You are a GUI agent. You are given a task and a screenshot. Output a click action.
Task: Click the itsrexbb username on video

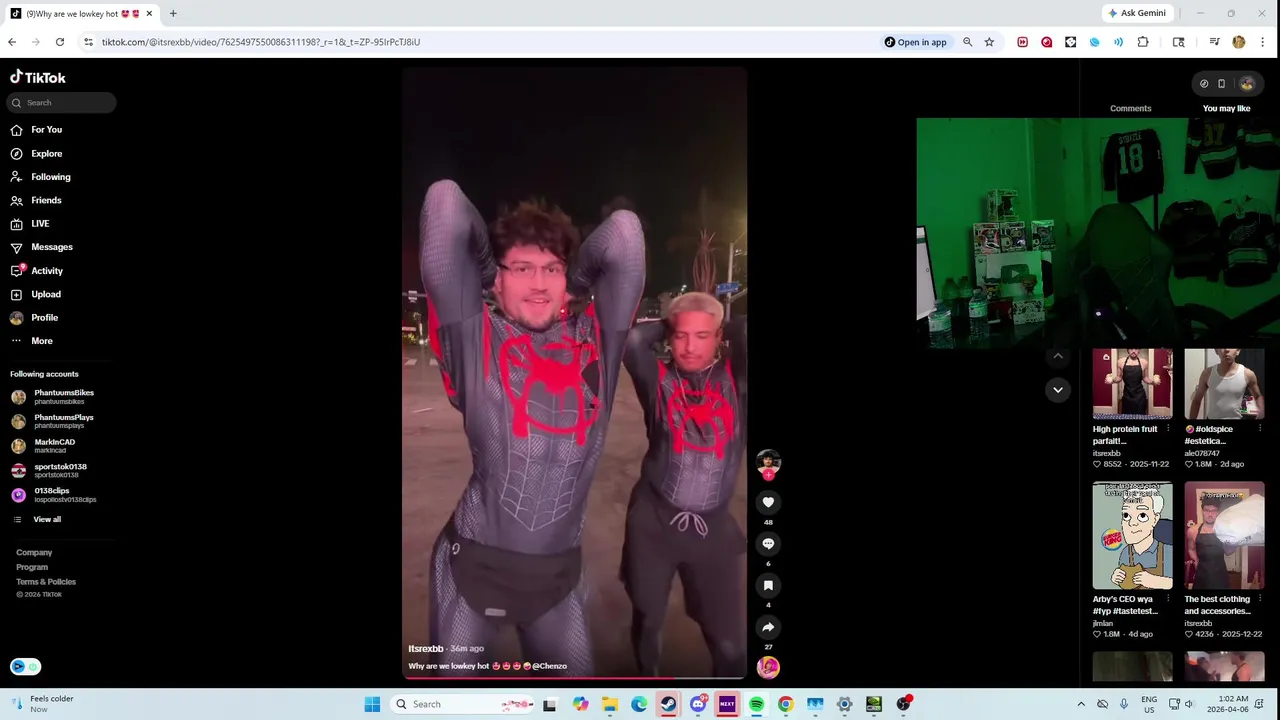click(x=425, y=649)
